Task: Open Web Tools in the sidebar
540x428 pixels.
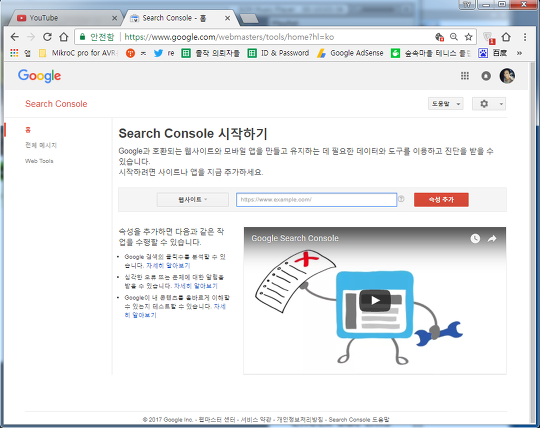Action: 39,161
